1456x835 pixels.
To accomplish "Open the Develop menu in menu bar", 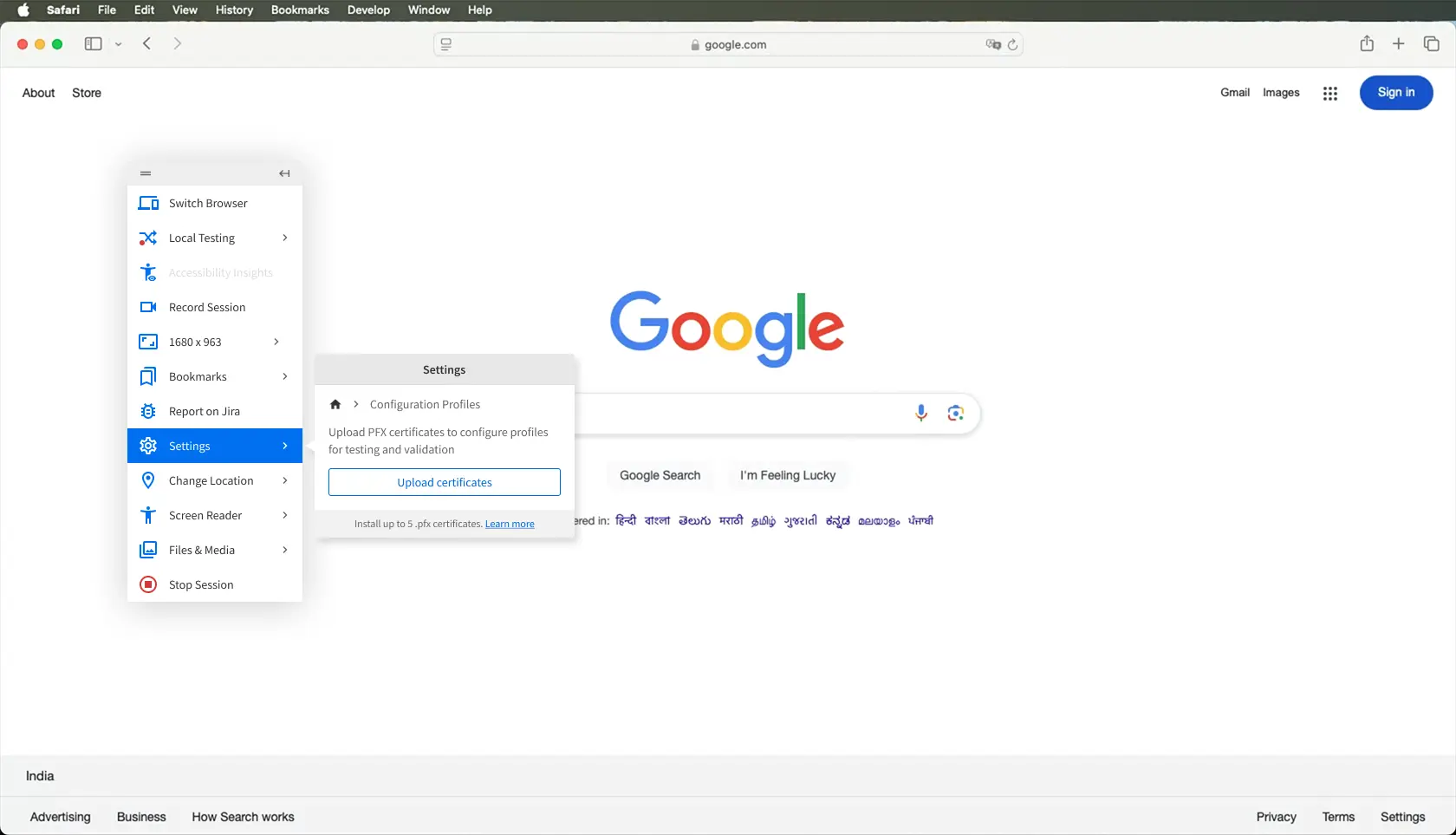I will [x=368, y=10].
